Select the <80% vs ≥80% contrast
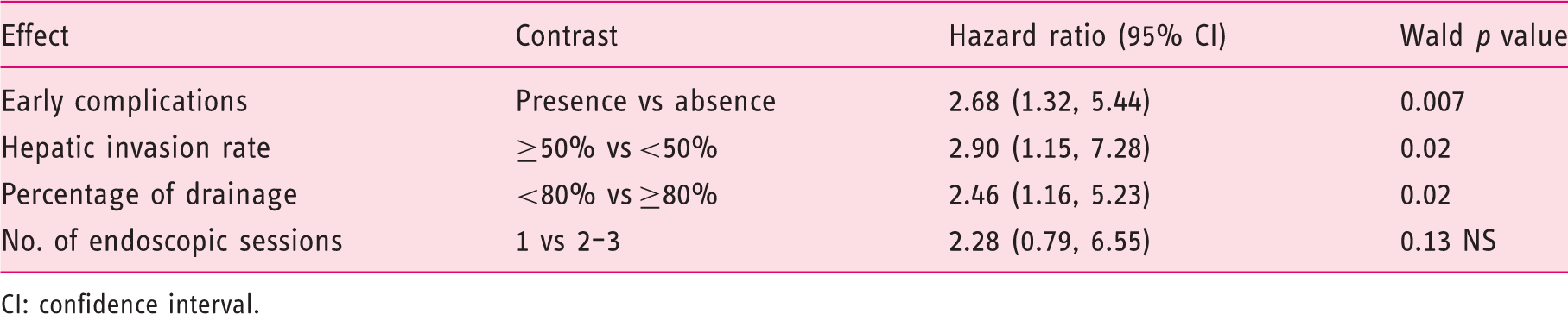 click(x=617, y=195)
